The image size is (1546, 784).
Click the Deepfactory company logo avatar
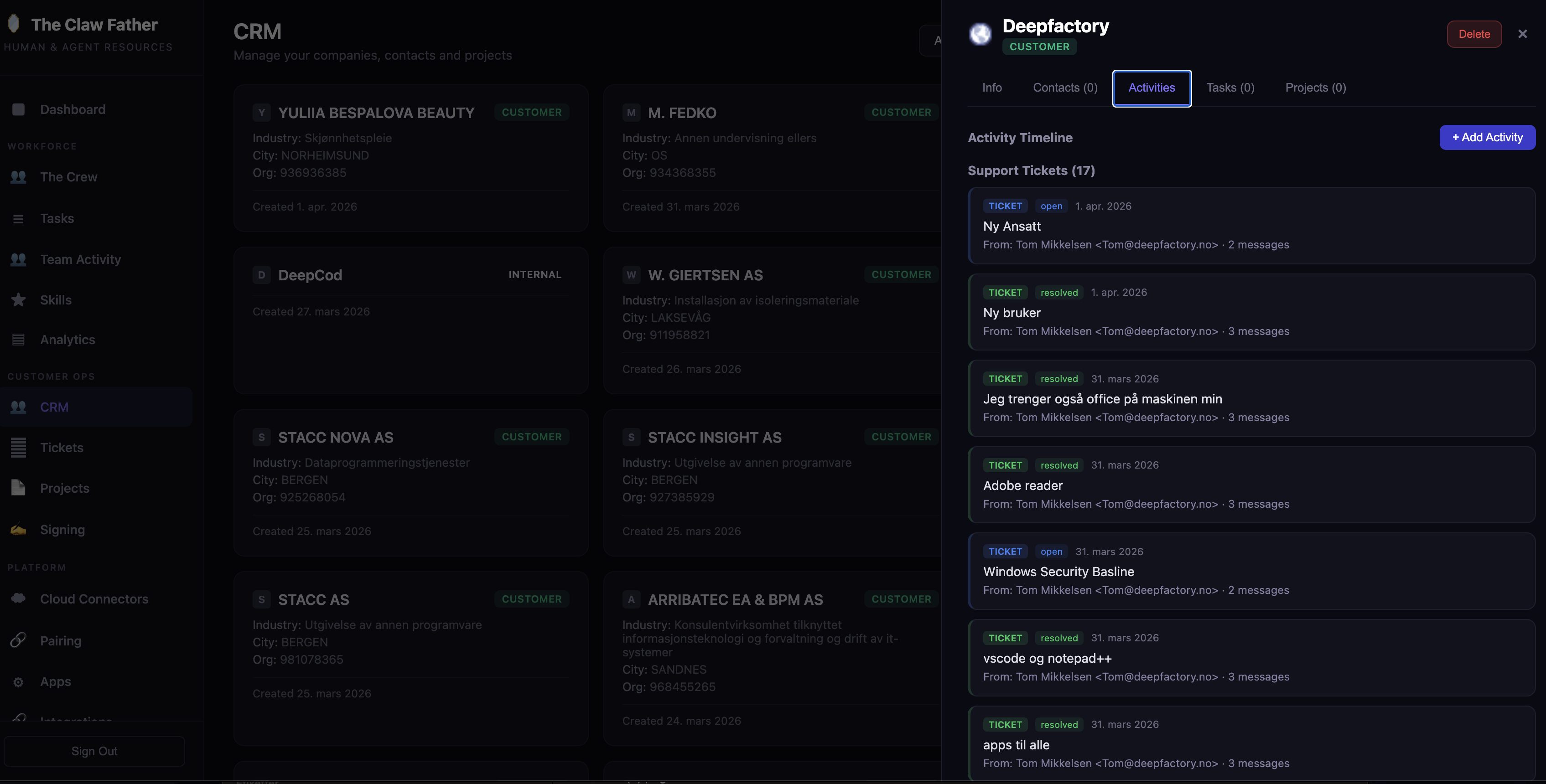[980, 34]
